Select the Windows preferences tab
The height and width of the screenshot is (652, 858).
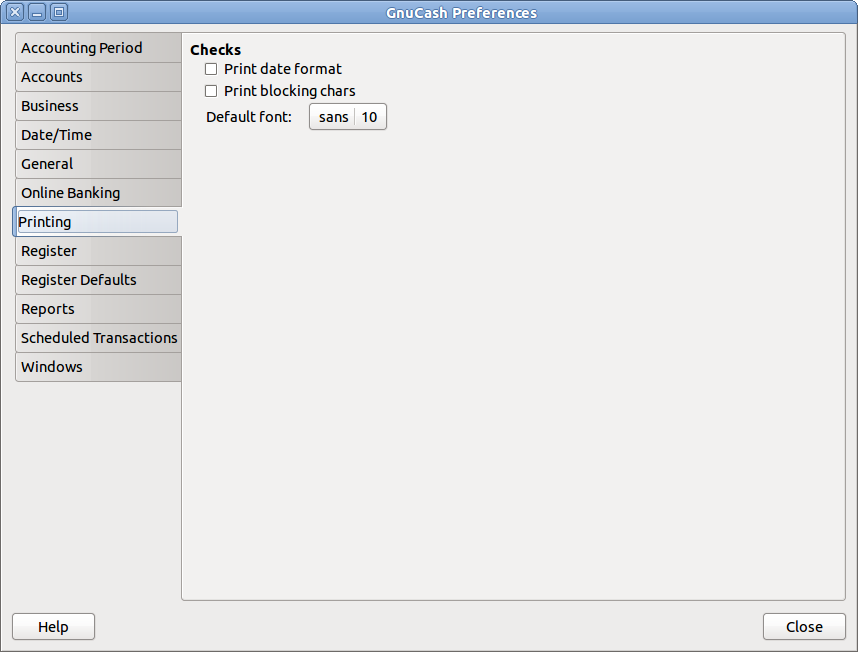click(98, 367)
